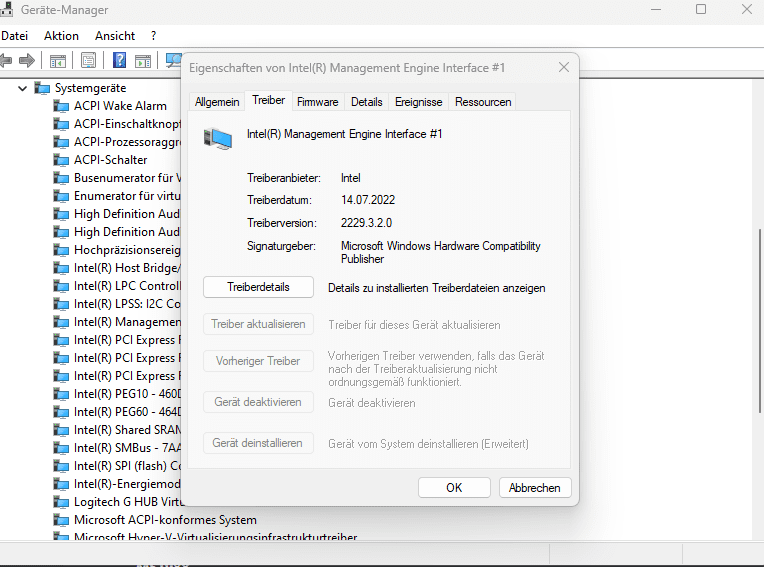Click the Gerät deinstallieren button
The height and width of the screenshot is (567, 764).
[258, 443]
